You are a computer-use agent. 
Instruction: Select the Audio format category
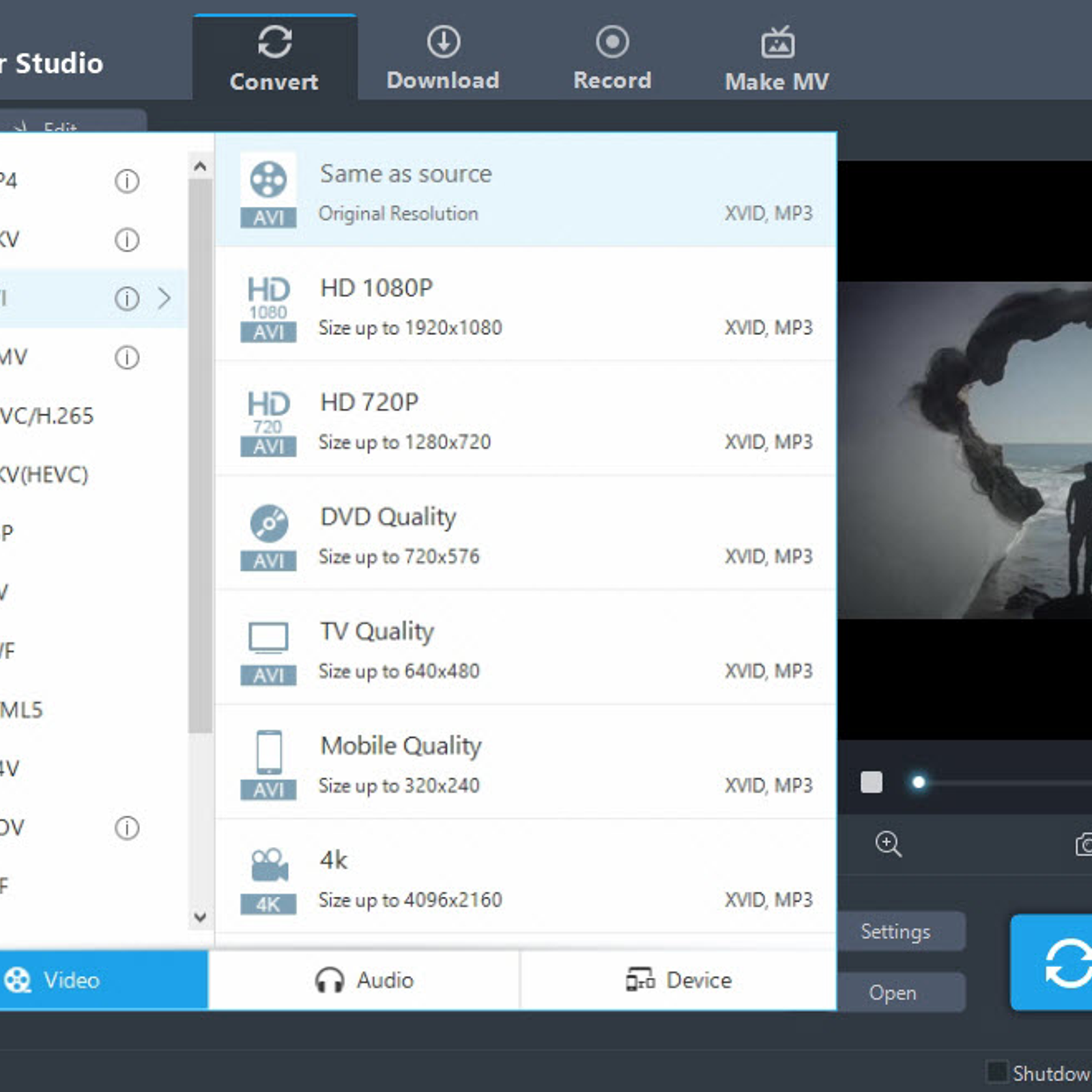coord(364,980)
